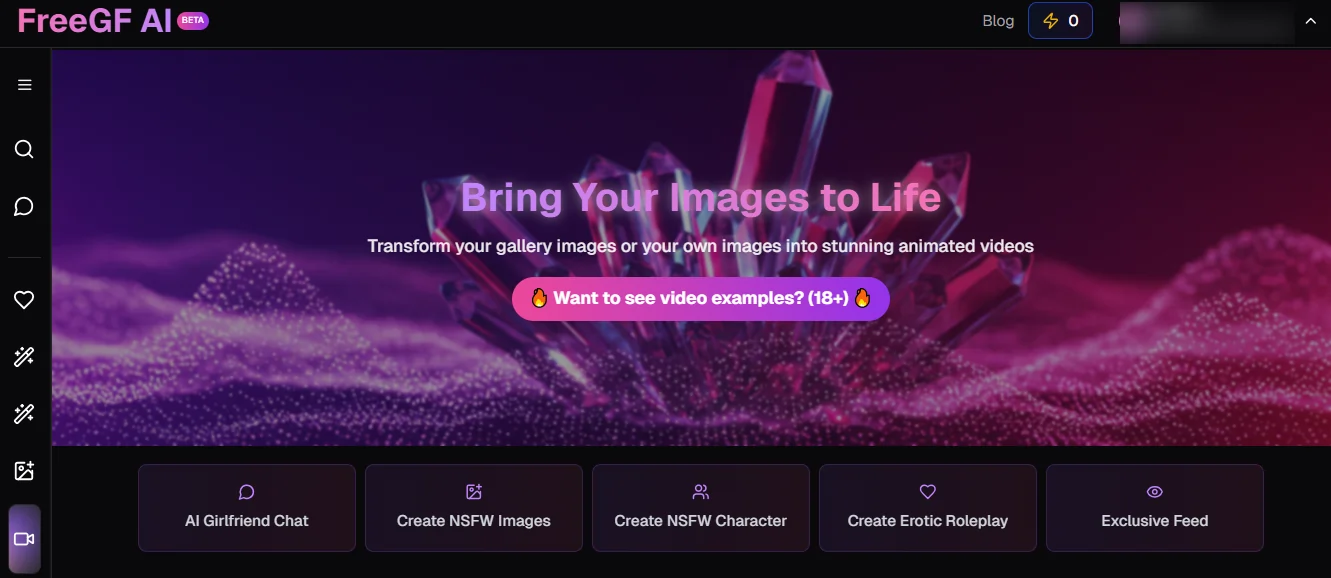Click the lower magic wand sidebar icon
The width and height of the screenshot is (1331, 578).
[25, 414]
